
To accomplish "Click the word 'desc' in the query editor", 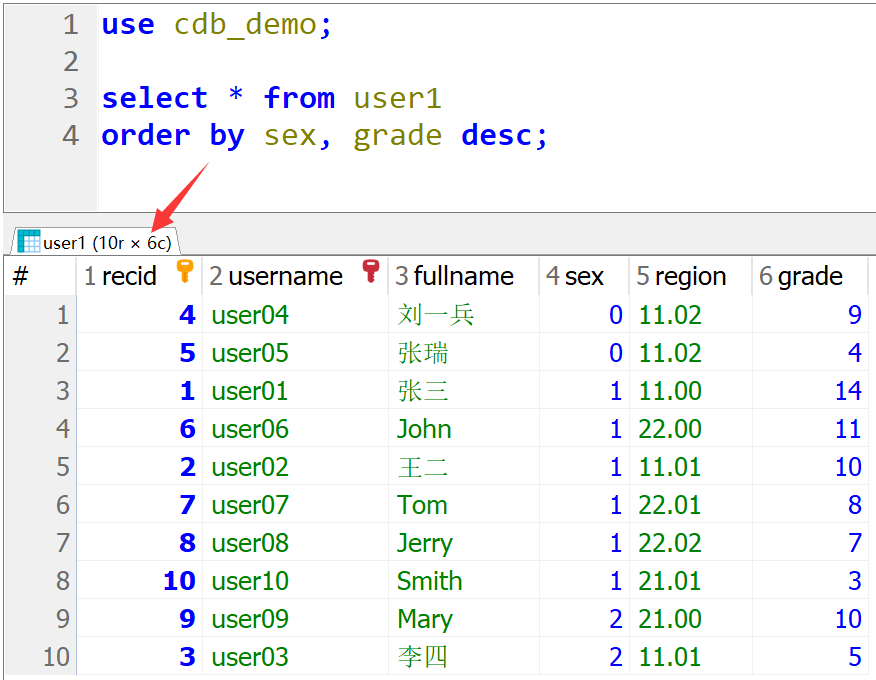I will point(496,135).
